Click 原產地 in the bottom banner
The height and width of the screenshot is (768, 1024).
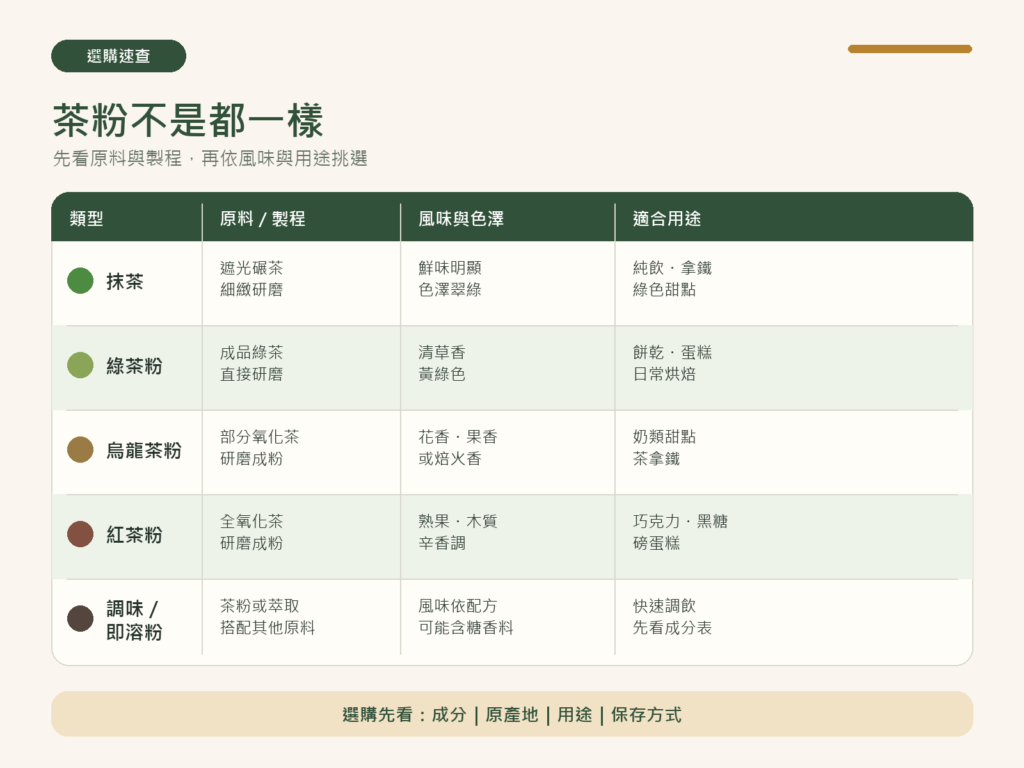coord(512,714)
